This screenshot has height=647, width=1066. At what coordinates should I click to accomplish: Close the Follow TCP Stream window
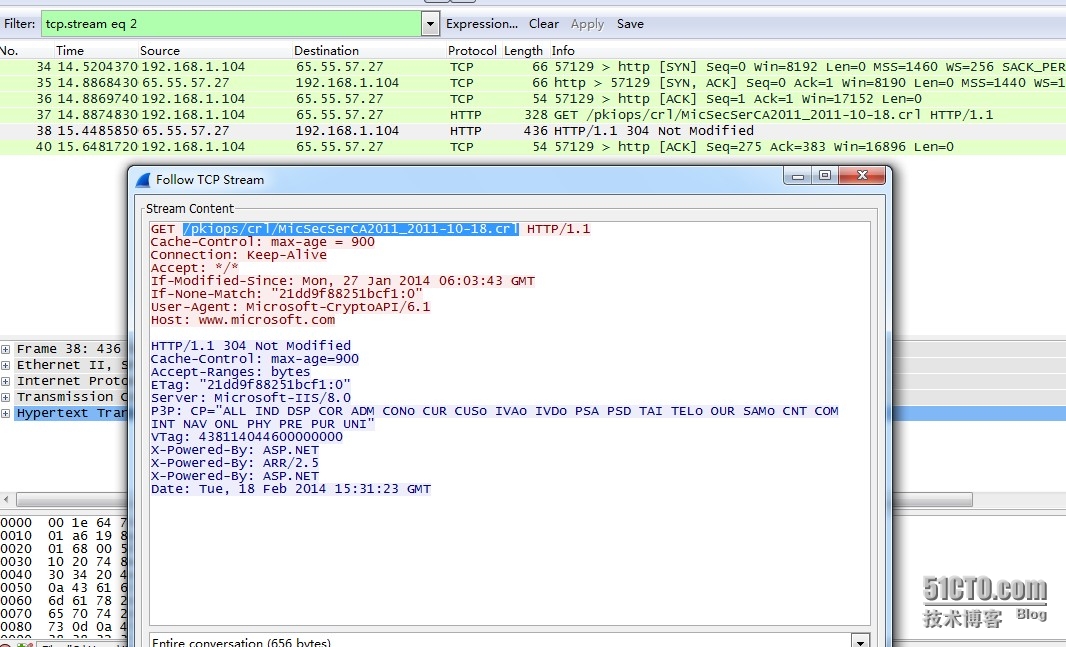(862, 176)
